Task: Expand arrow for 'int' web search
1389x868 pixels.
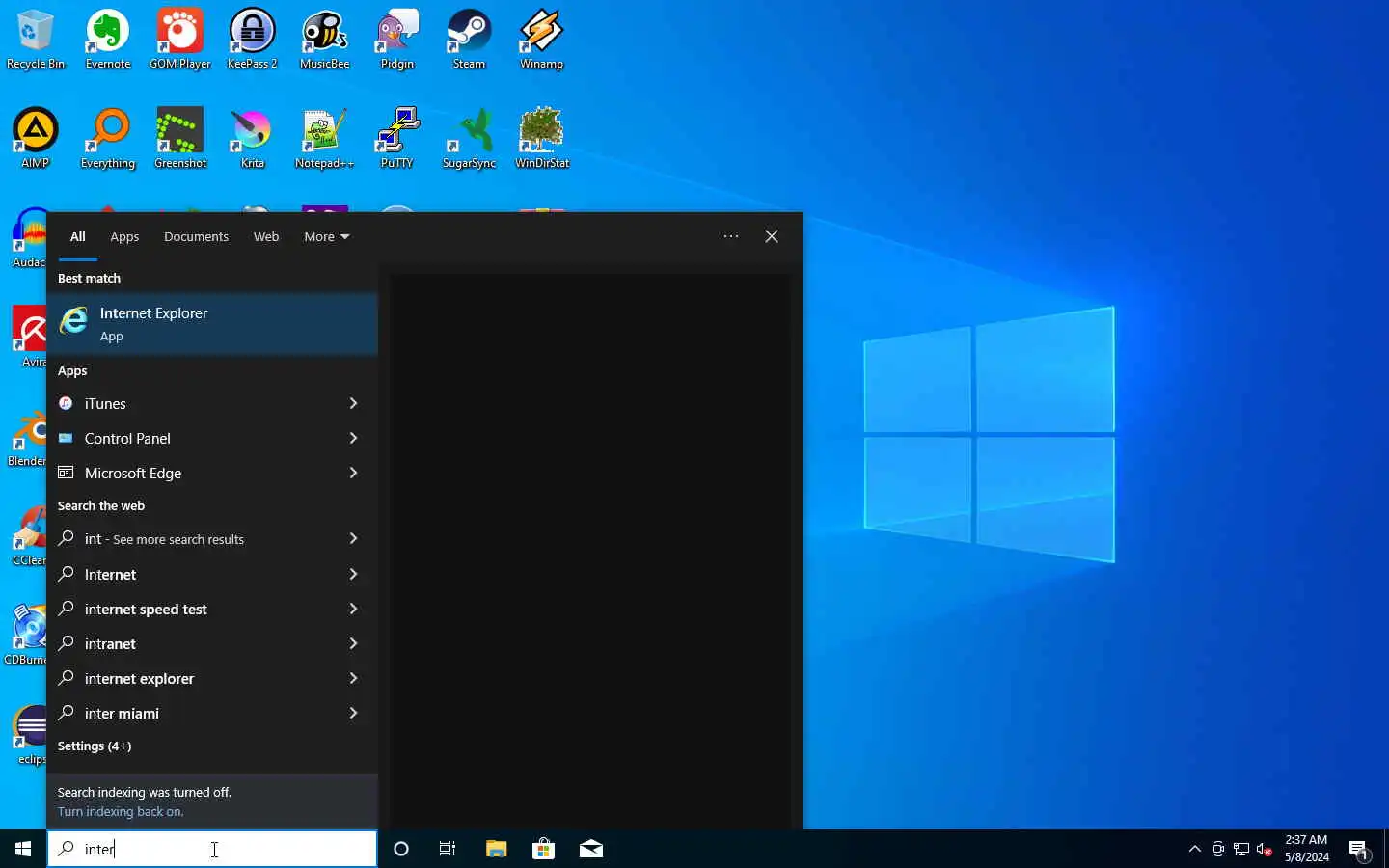Action: pyautogui.click(x=353, y=539)
